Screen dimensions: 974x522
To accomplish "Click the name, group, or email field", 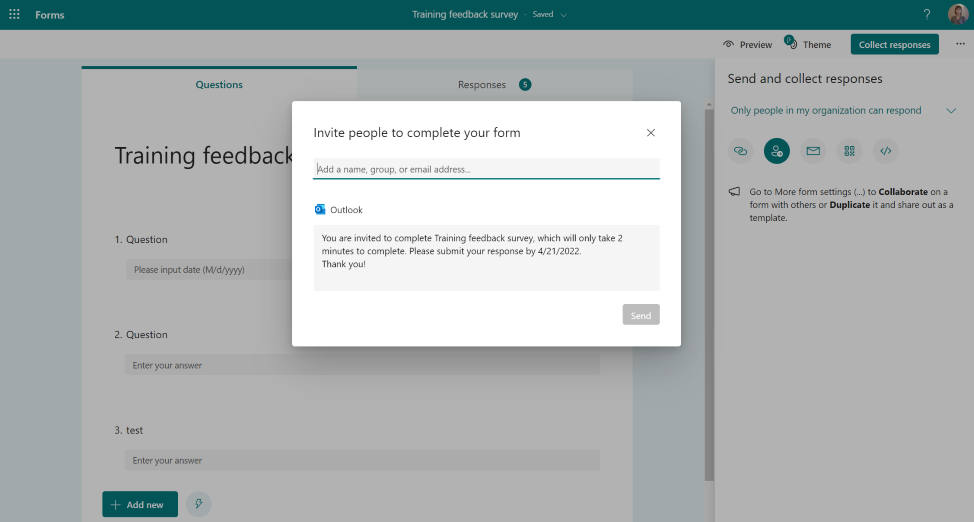I will [x=486, y=169].
